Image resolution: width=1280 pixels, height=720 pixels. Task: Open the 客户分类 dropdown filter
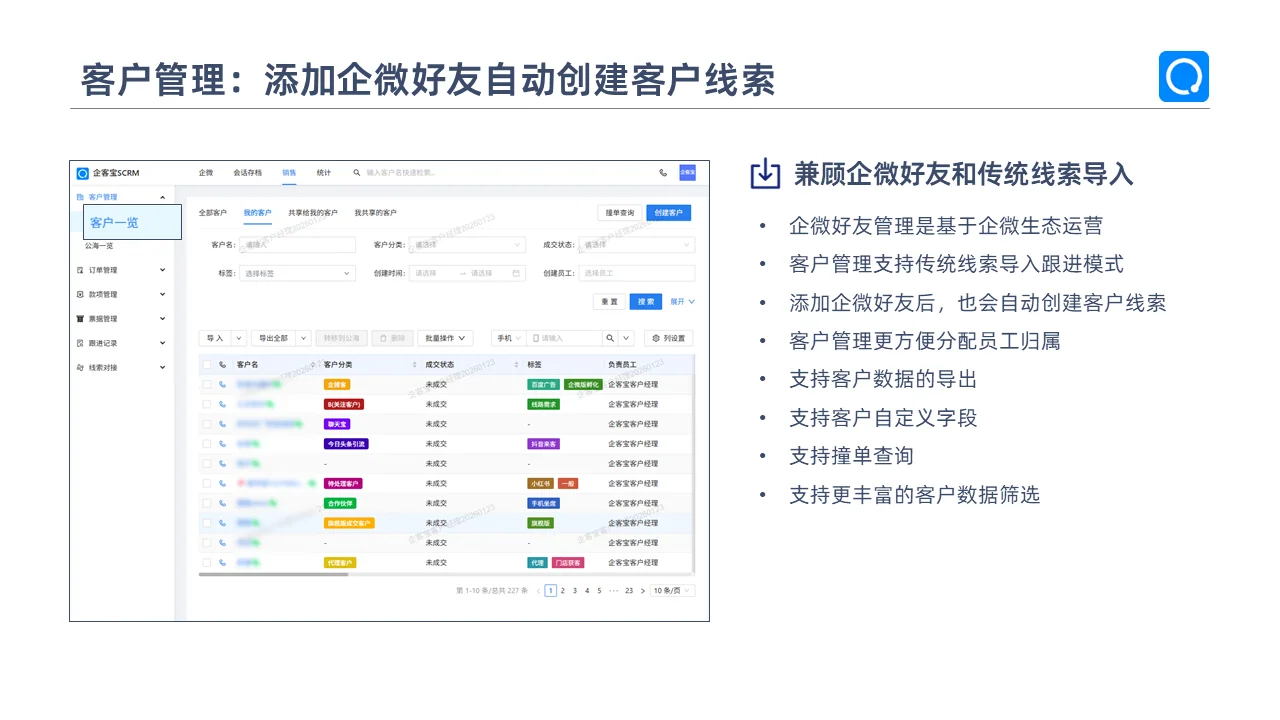point(467,245)
